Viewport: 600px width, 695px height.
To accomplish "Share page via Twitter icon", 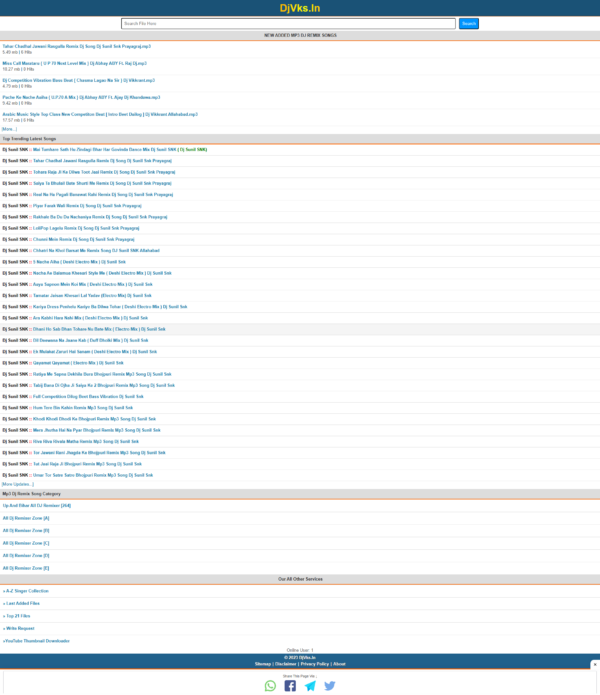I will click(x=330, y=686).
